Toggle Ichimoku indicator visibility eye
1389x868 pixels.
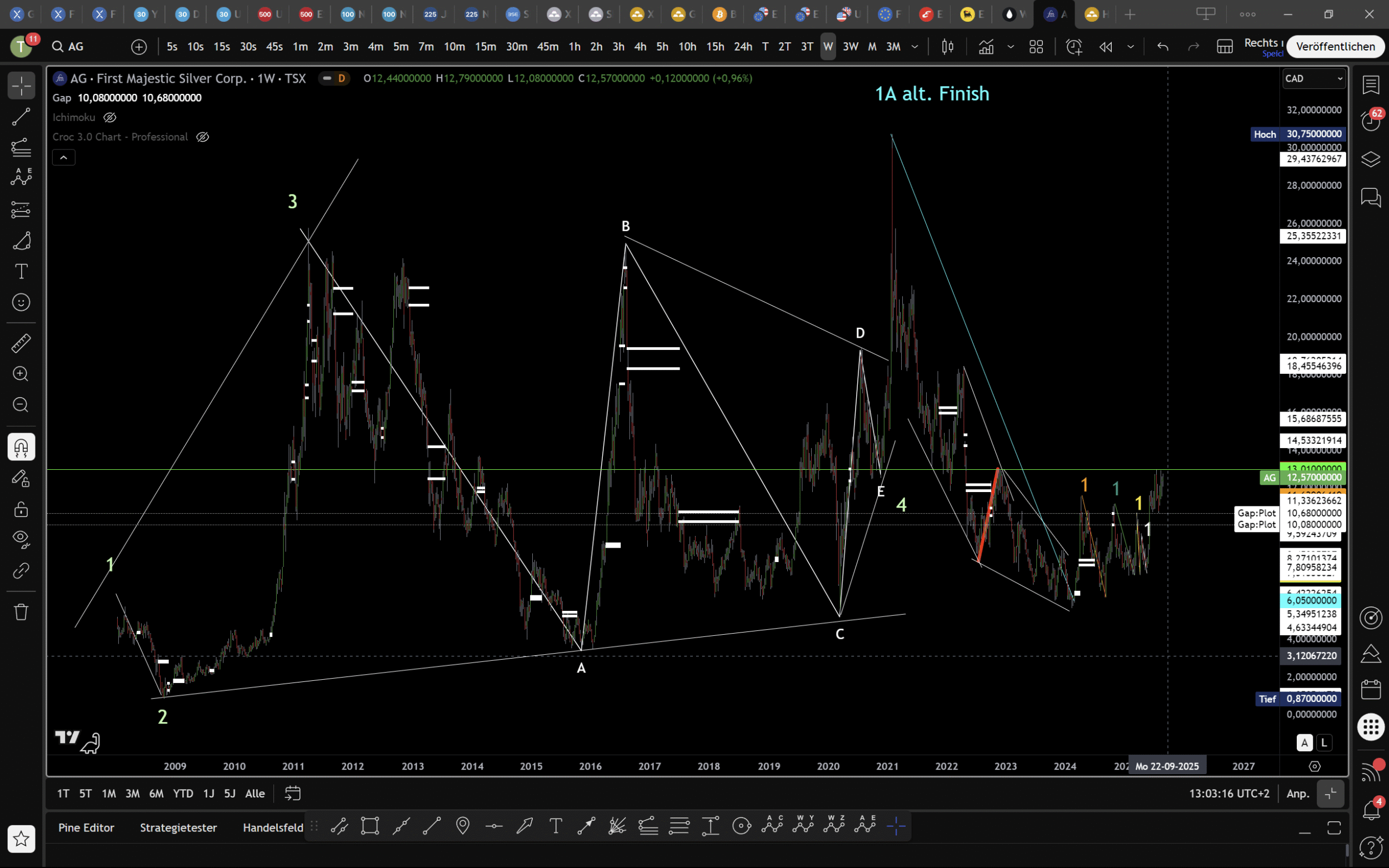(x=109, y=118)
